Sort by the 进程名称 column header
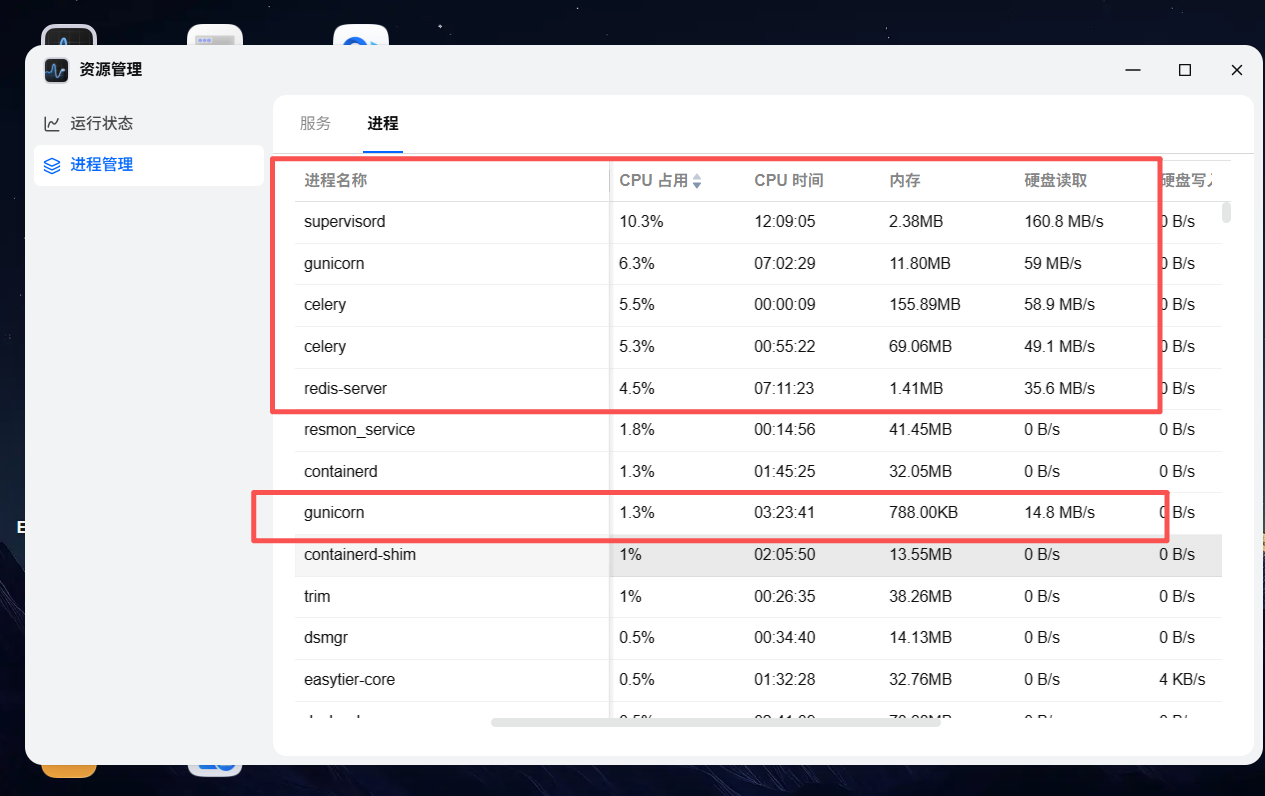 pos(336,181)
